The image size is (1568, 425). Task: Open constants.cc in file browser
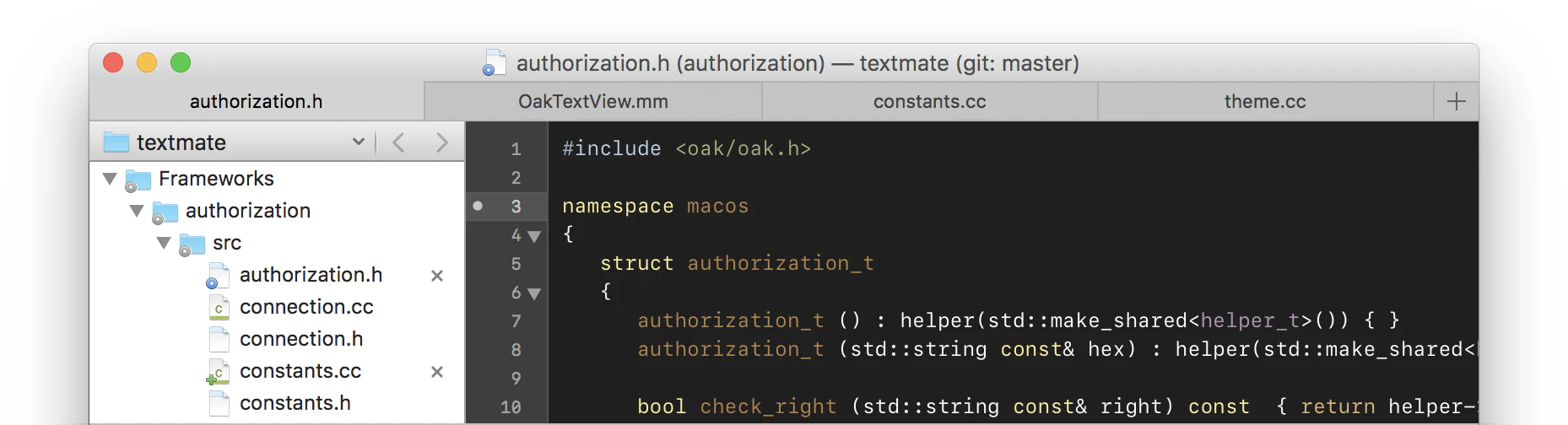[x=300, y=371]
